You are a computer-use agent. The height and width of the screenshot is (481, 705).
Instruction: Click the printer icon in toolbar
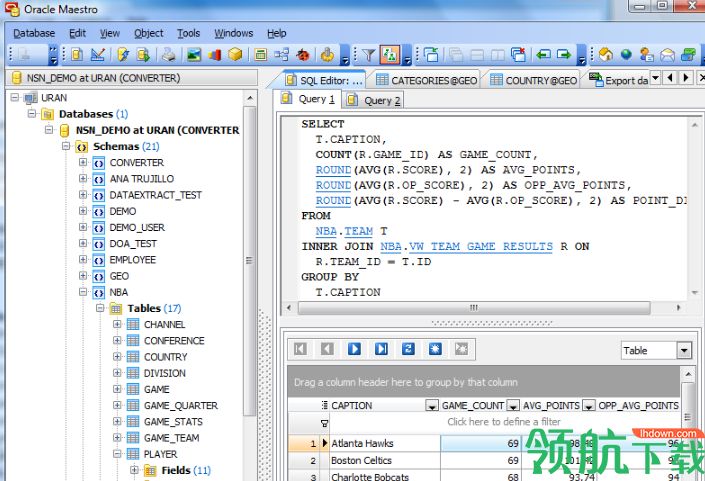click(168, 55)
